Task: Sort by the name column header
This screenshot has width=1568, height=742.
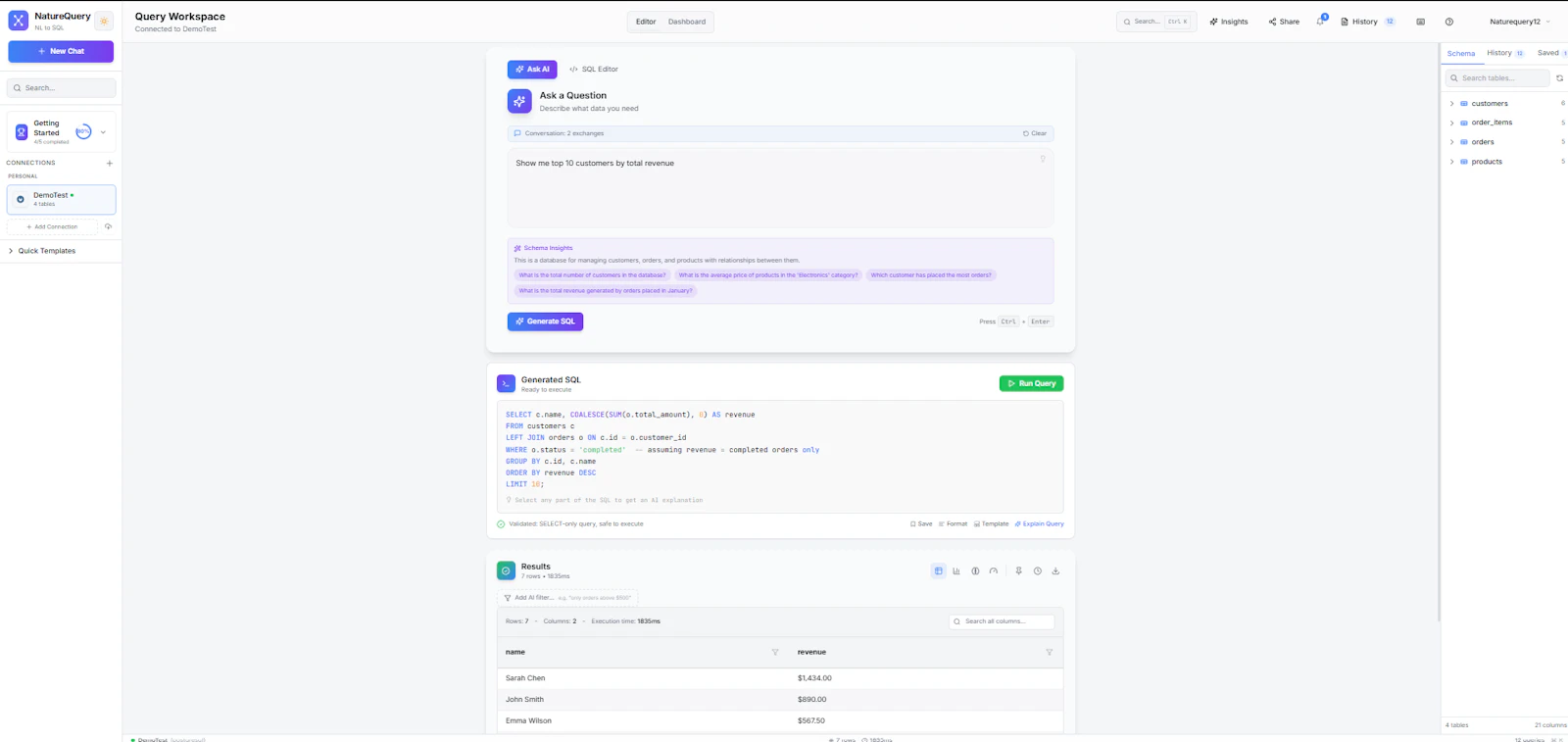Action: click(x=515, y=652)
